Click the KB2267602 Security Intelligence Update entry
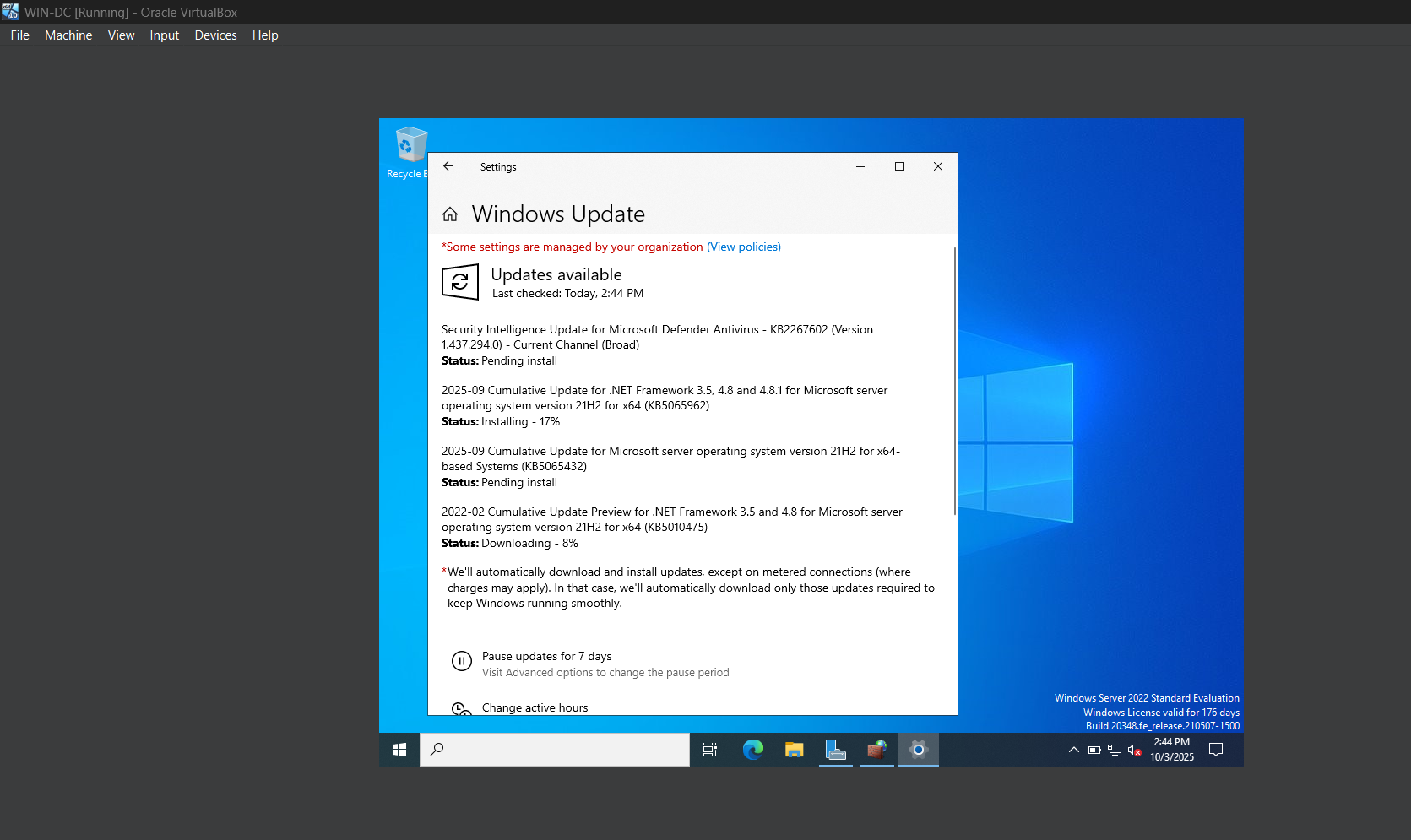Image resolution: width=1411 pixels, height=840 pixels. pyautogui.click(x=658, y=344)
